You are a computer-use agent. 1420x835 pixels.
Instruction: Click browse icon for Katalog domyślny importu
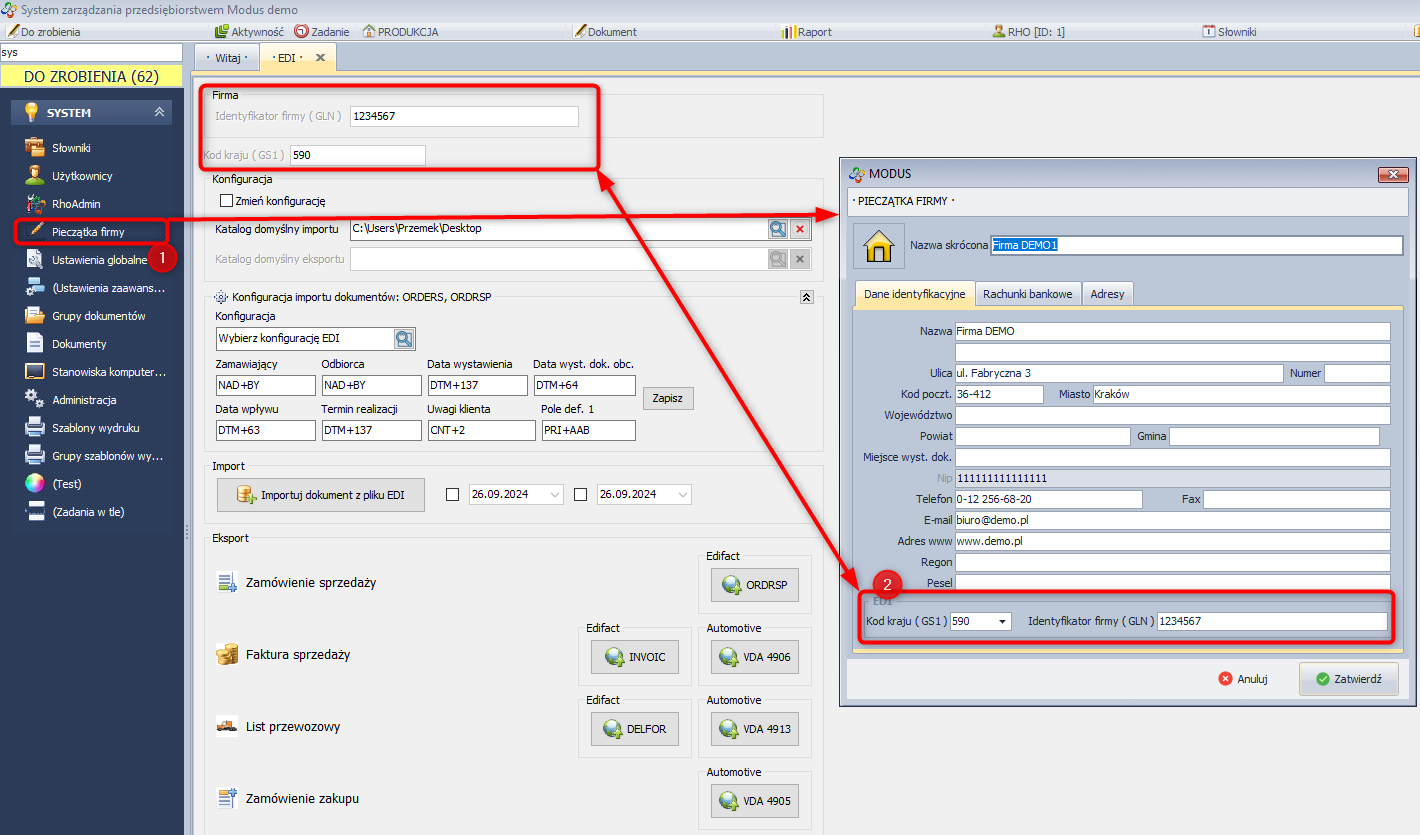pyautogui.click(x=777, y=229)
